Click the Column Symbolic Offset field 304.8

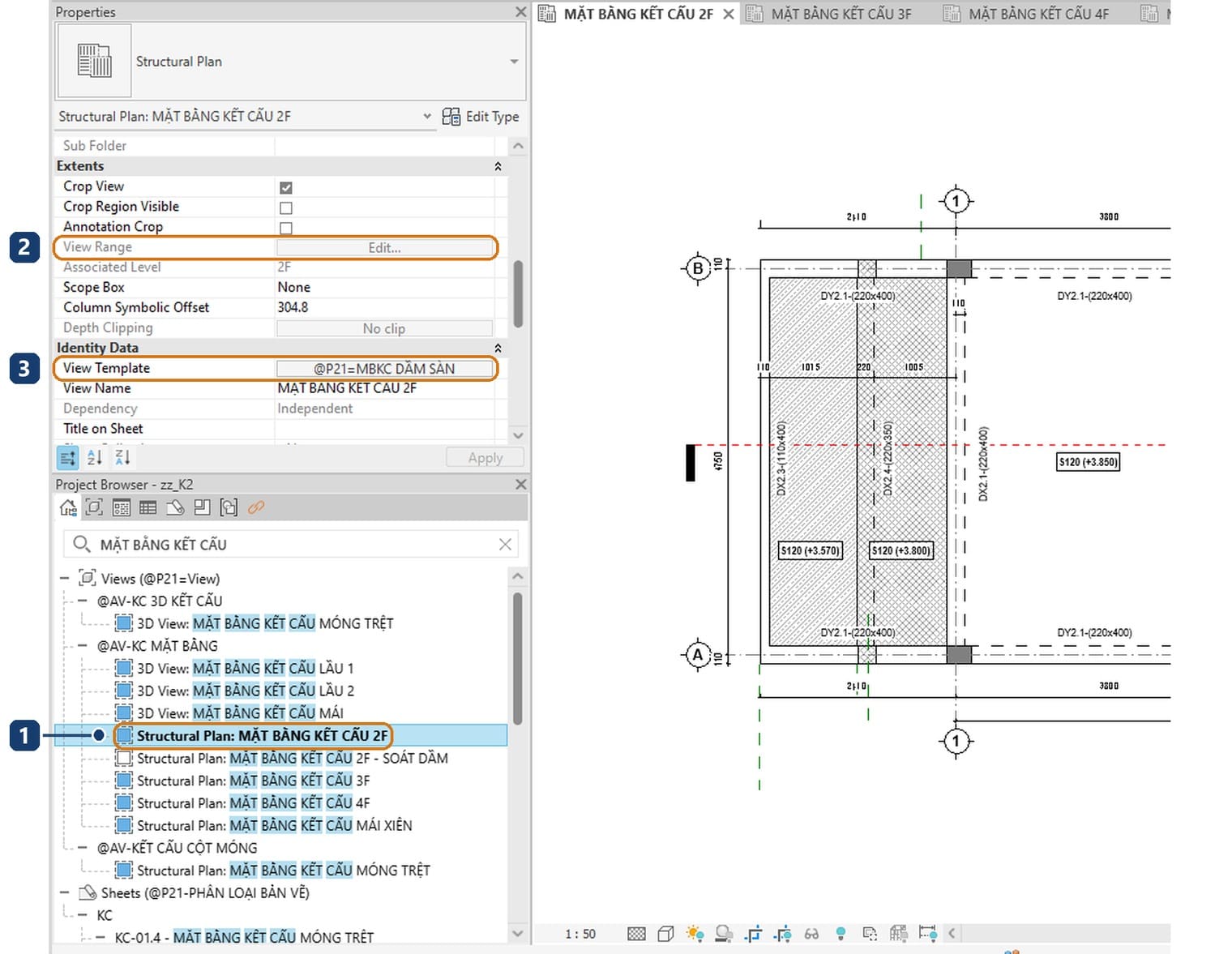pyautogui.click(x=384, y=307)
